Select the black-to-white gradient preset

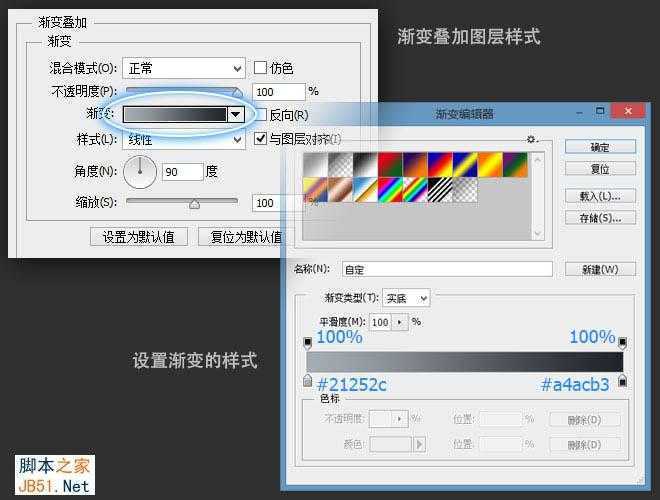tap(365, 165)
